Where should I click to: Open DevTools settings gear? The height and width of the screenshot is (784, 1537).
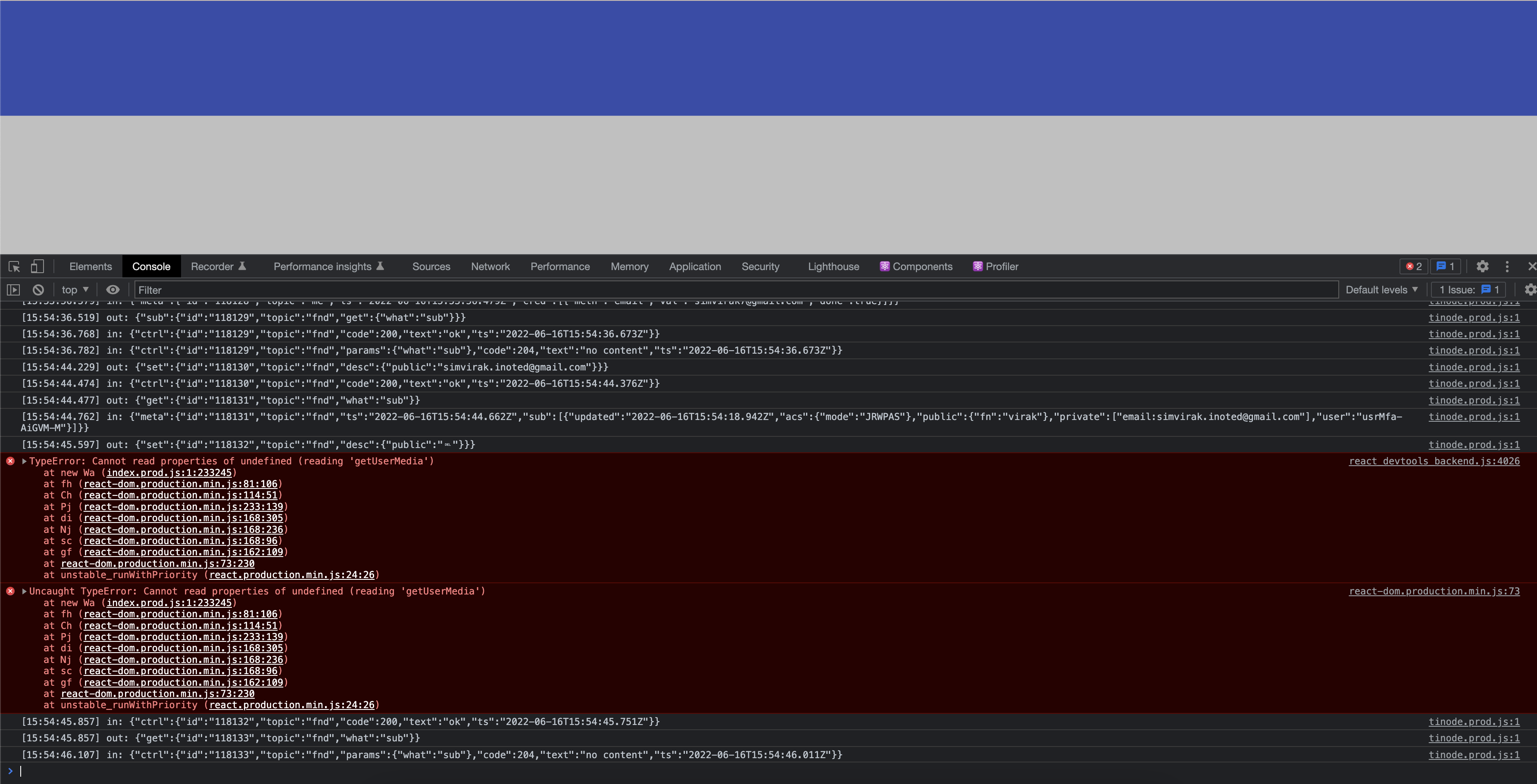click(x=1482, y=267)
